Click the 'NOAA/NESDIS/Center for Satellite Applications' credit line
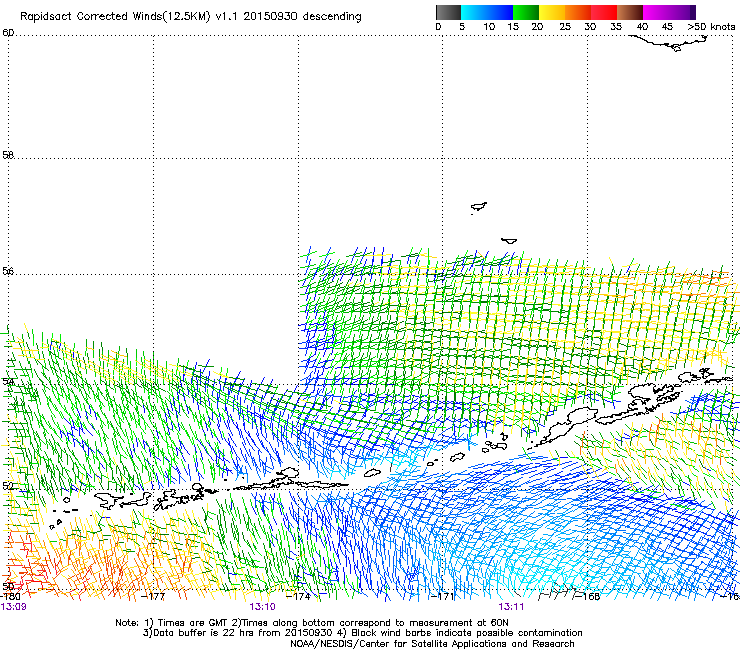Viewport: 740px width, 650px height. pos(432,644)
